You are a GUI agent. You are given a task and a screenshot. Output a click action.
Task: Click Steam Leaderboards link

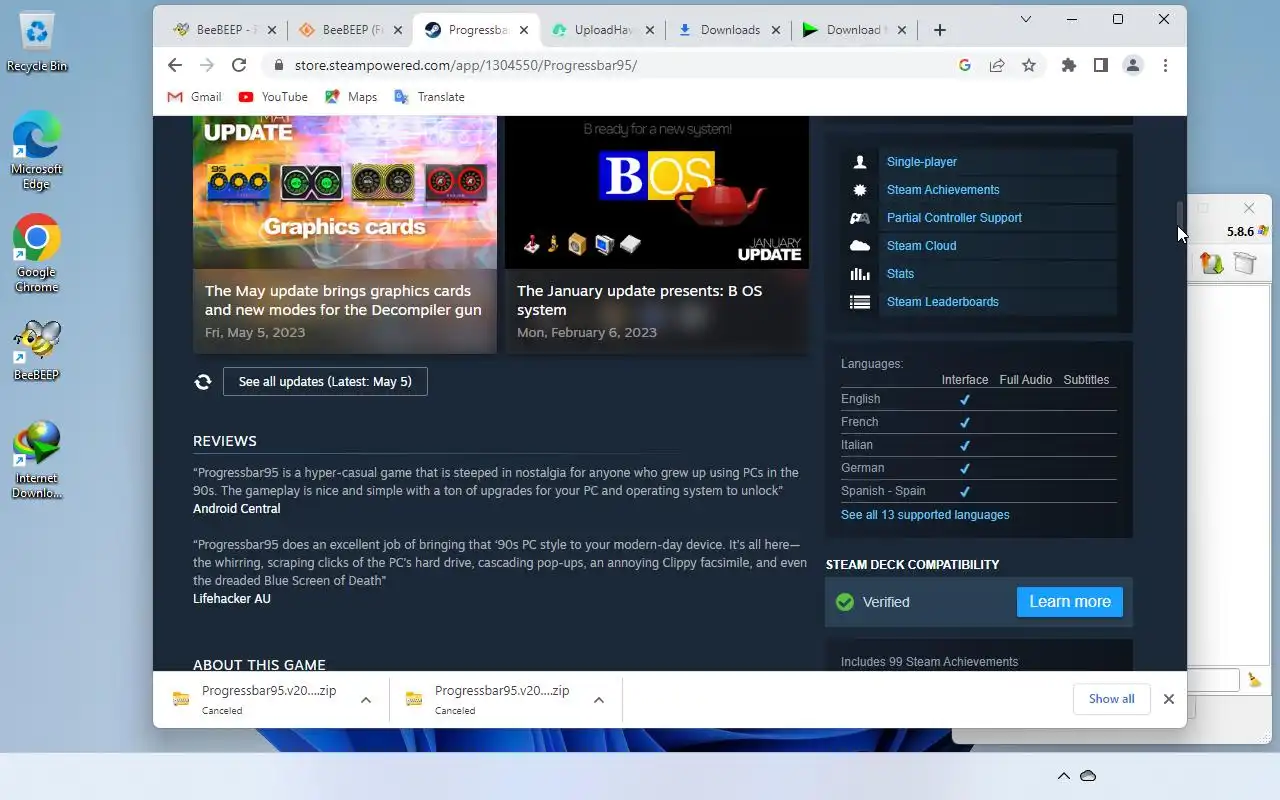point(943,302)
